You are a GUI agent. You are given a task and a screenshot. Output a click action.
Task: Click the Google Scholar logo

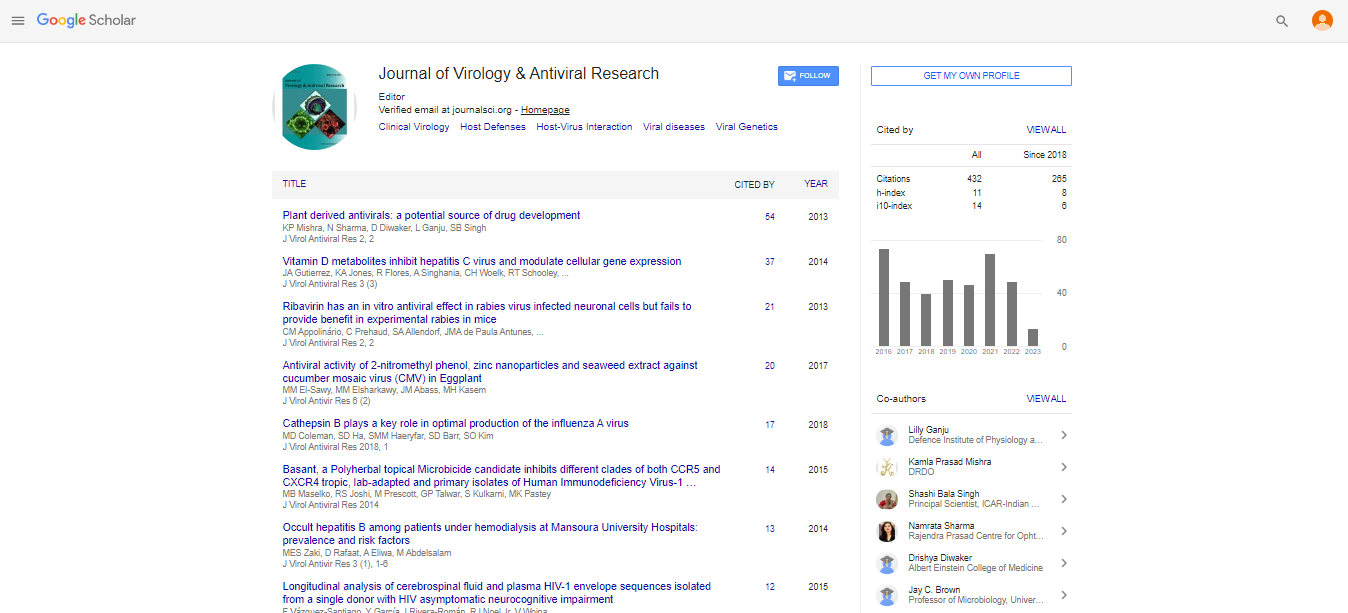(86, 20)
